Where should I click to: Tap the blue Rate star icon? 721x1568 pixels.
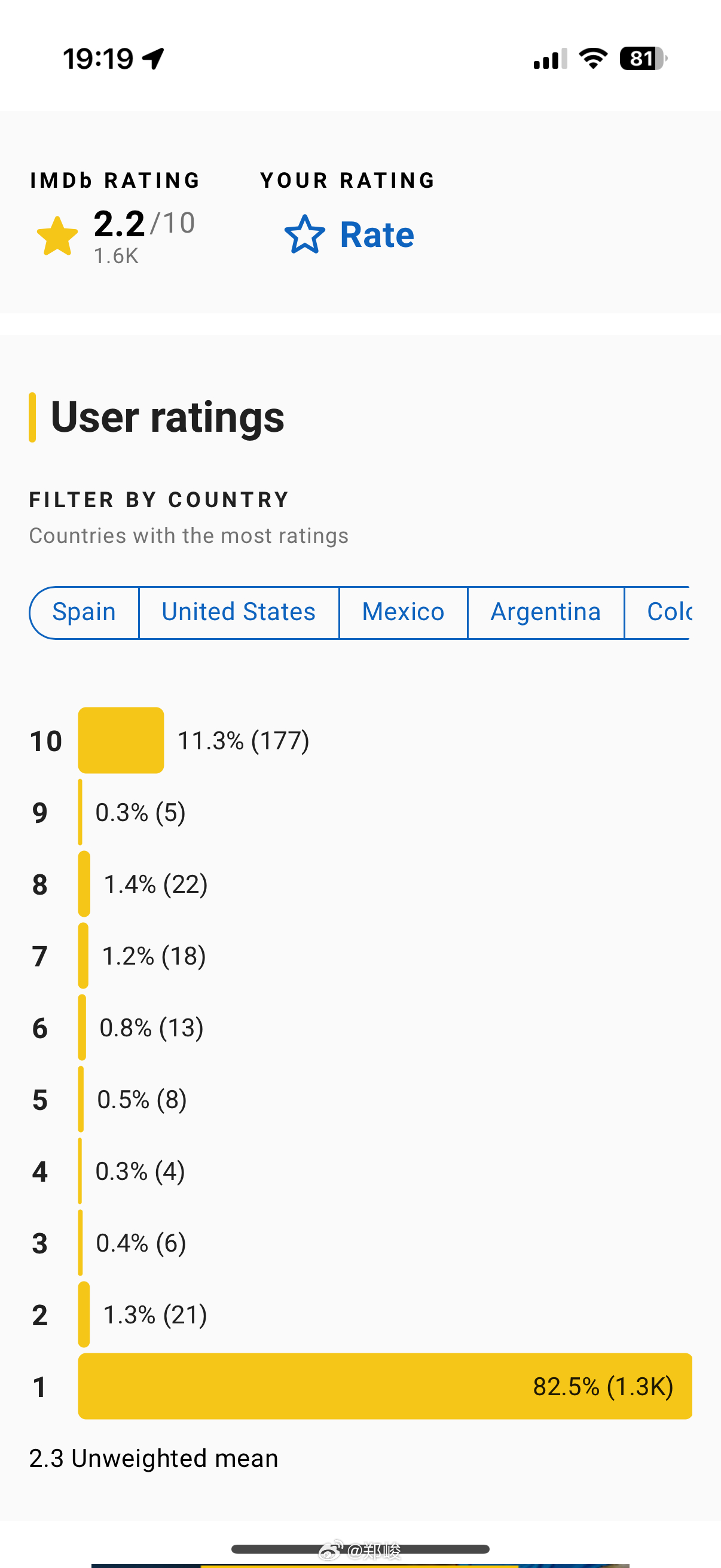tap(304, 234)
